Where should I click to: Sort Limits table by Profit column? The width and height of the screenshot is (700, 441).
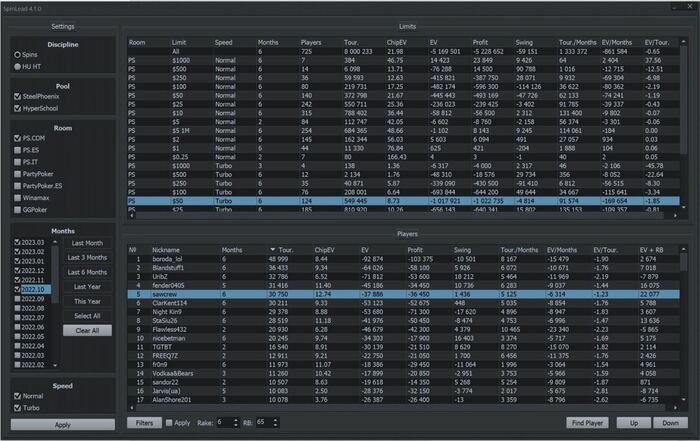point(480,42)
